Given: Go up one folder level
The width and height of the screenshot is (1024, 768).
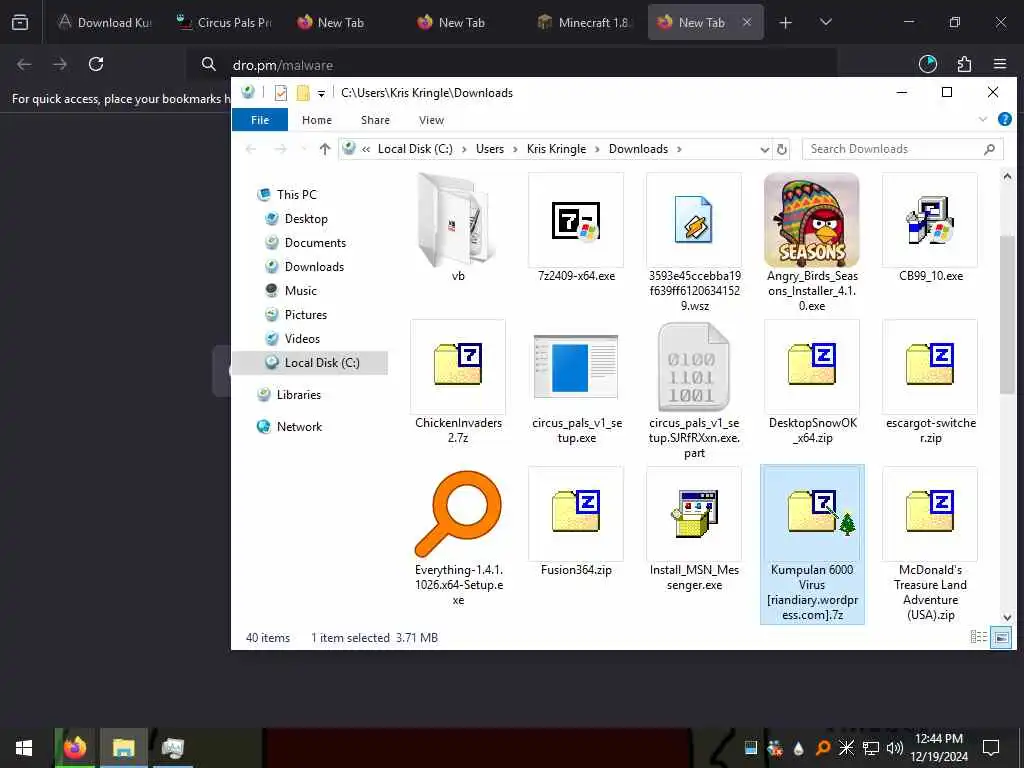Looking at the screenshot, I should pyautogui.click(x=325, y=149).
